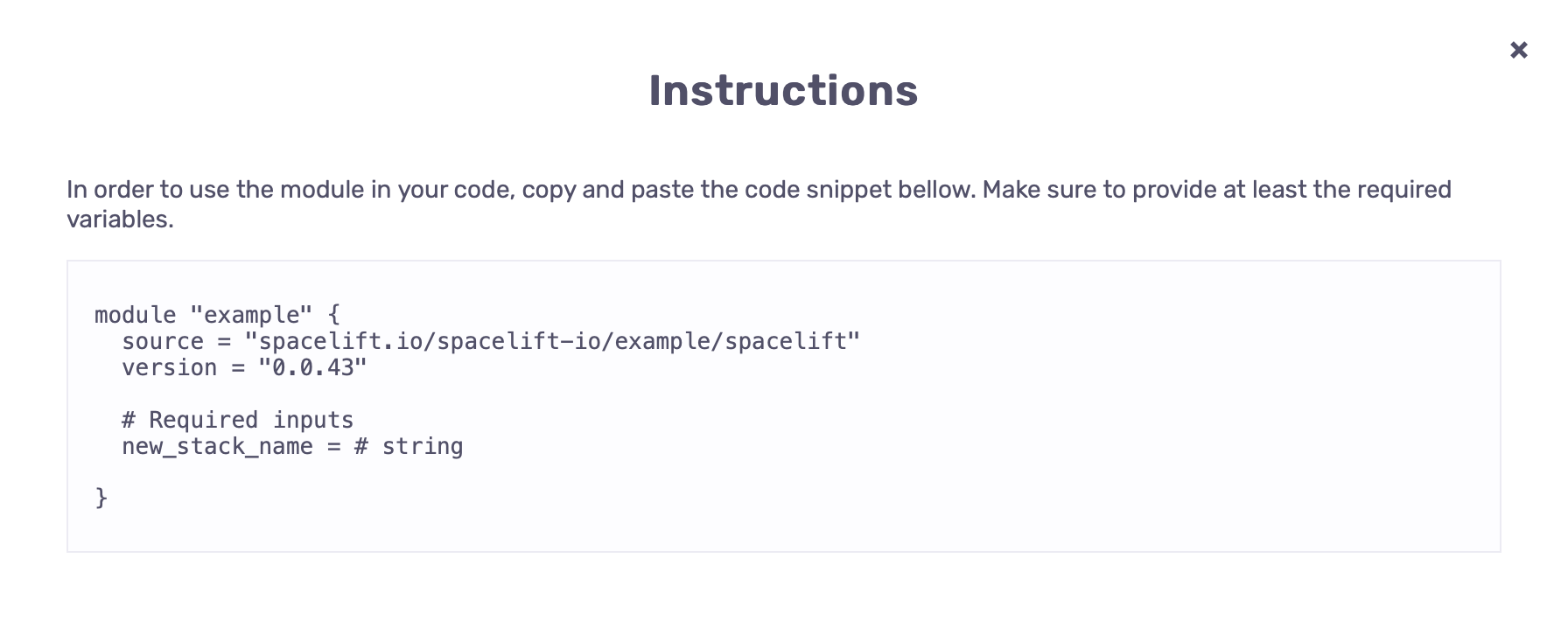Screen dimensions: 1568x621
Task: Click the blank area below the code box
Action: [x=783, y=586]
